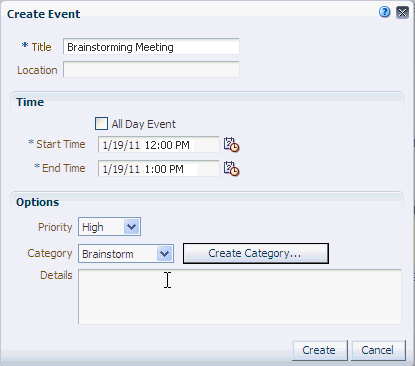Click the All Day Event label text
The height and width of the screenshot is (366, 415).
click(143, 124)
